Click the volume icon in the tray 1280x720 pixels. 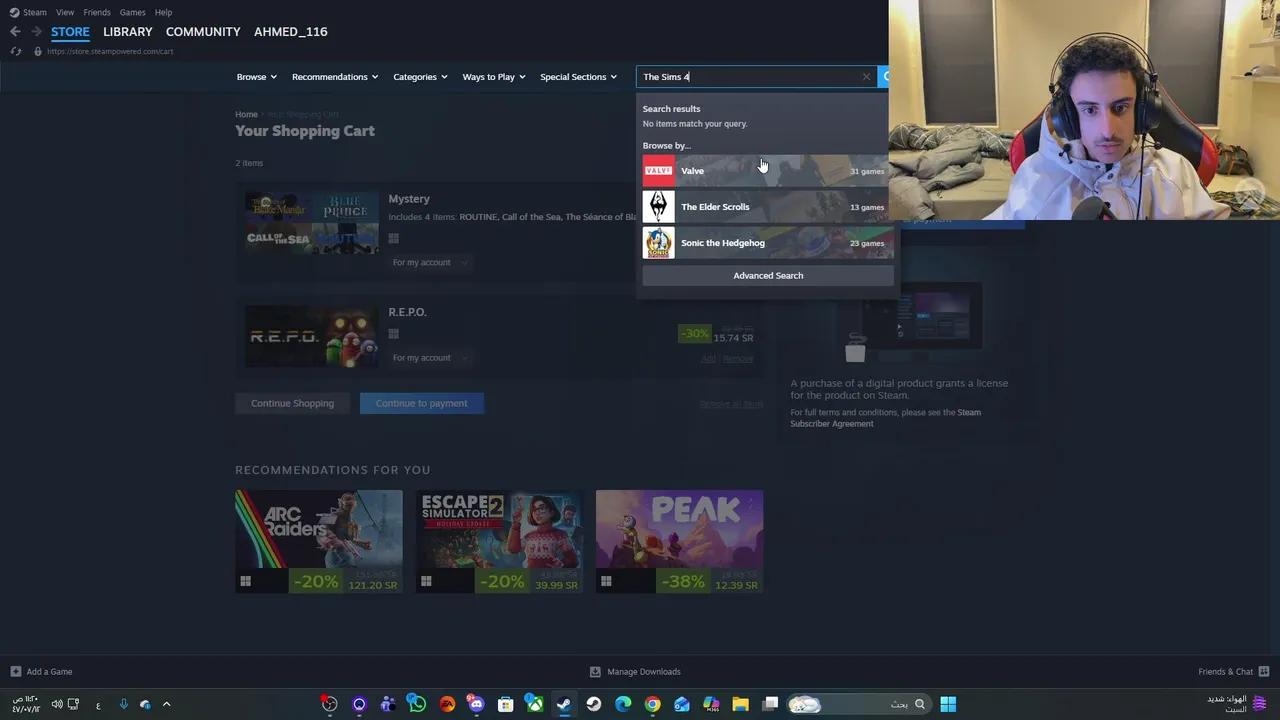coord(57,704)
